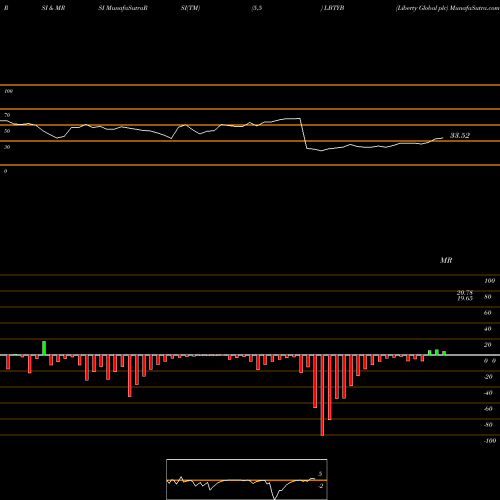This screenshot has width=500, height=500.
Task: Click the Liberty Global plc MunafaSutra.com header text
Action: 447,8
